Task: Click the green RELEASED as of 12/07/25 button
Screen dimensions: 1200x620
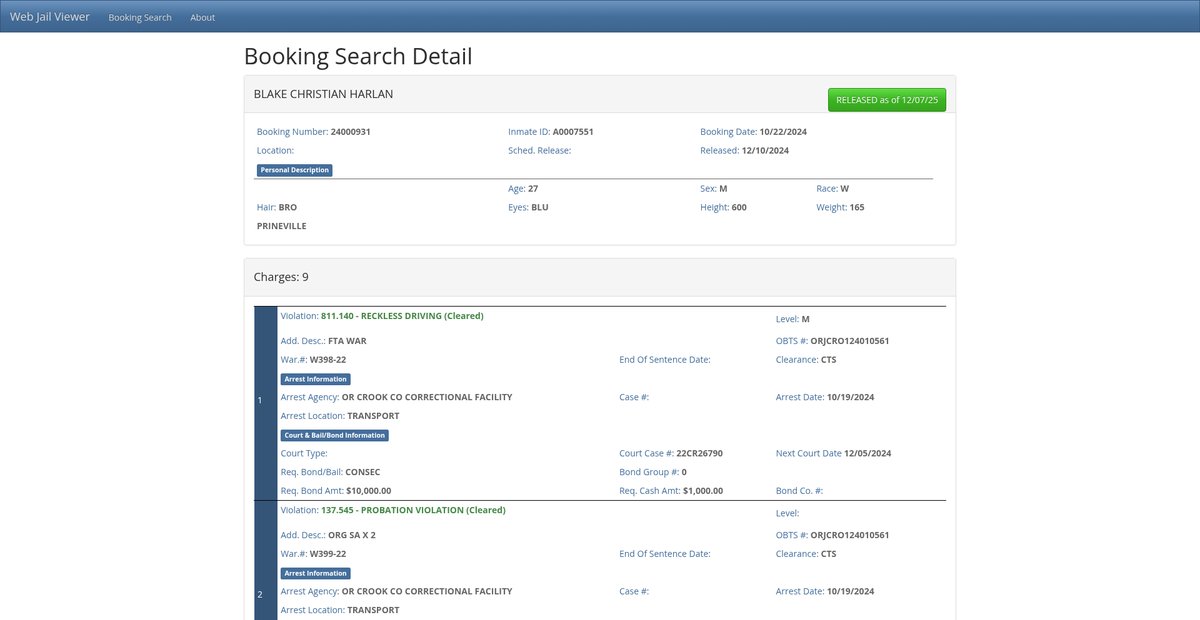Action: point(886,100)
